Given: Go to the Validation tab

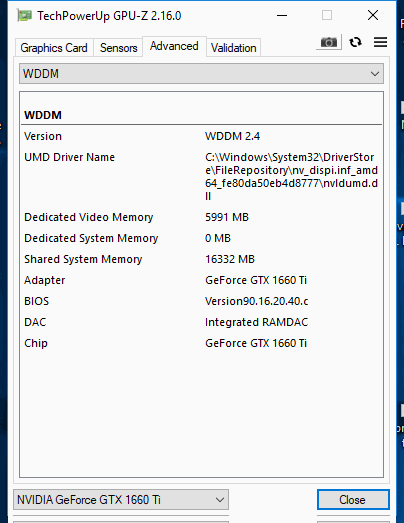Looking at the screenshot, I should pos(234,48).
